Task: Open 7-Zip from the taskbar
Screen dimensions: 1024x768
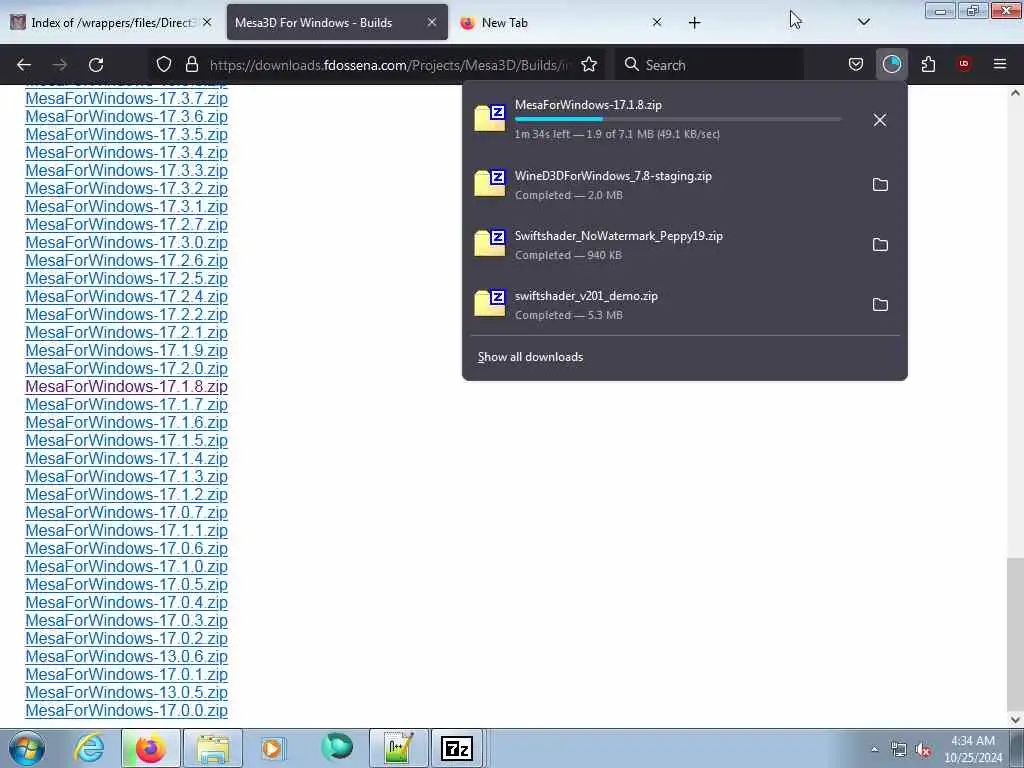Action: 457,748
